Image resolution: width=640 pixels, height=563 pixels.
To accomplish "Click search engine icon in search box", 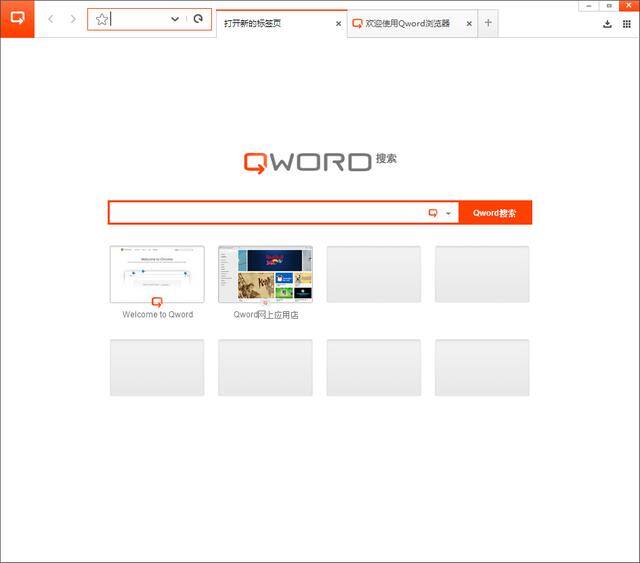I will (433, 213).
